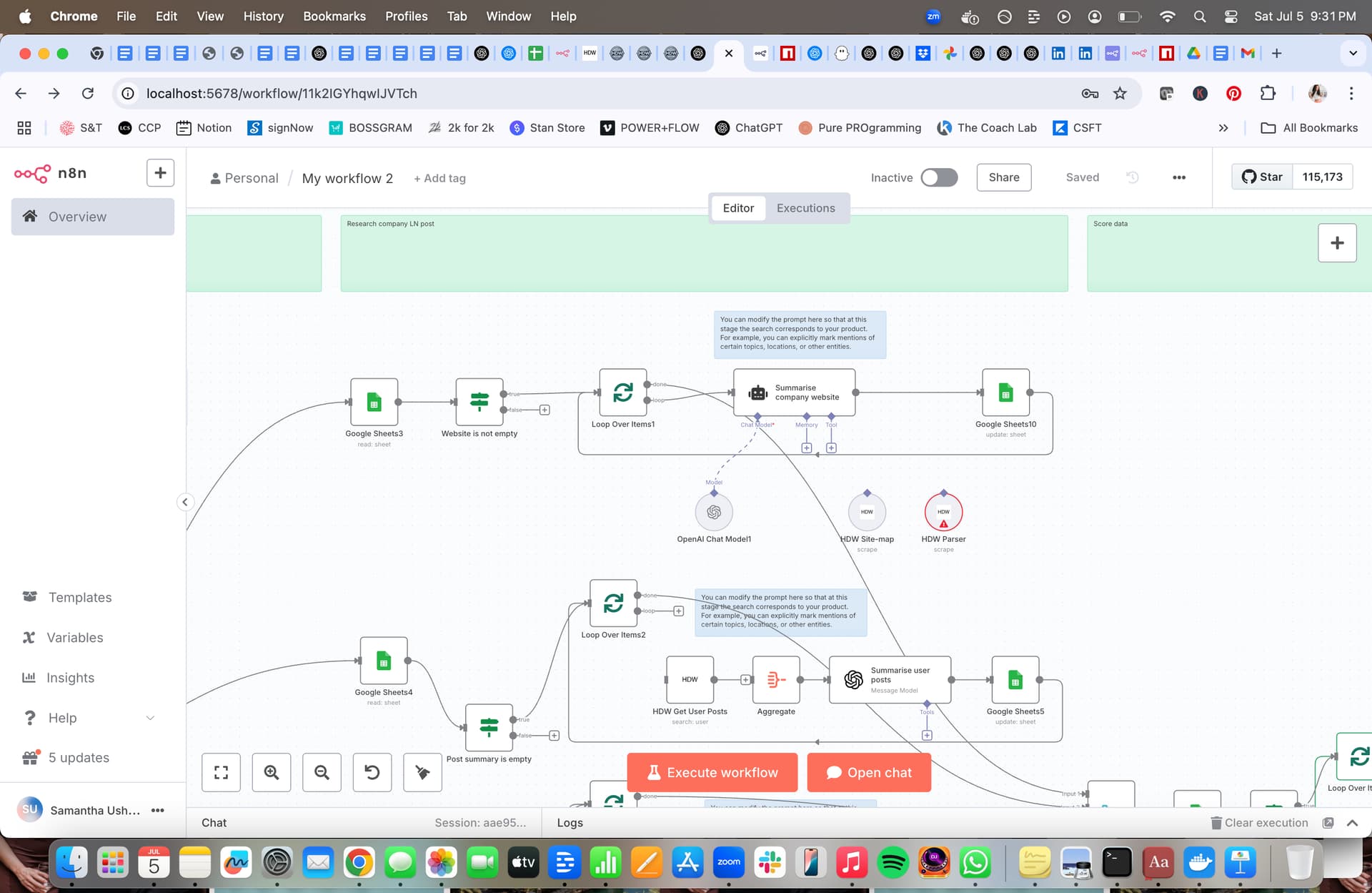Click the add new plus button beside n8n

coord(160,173)
